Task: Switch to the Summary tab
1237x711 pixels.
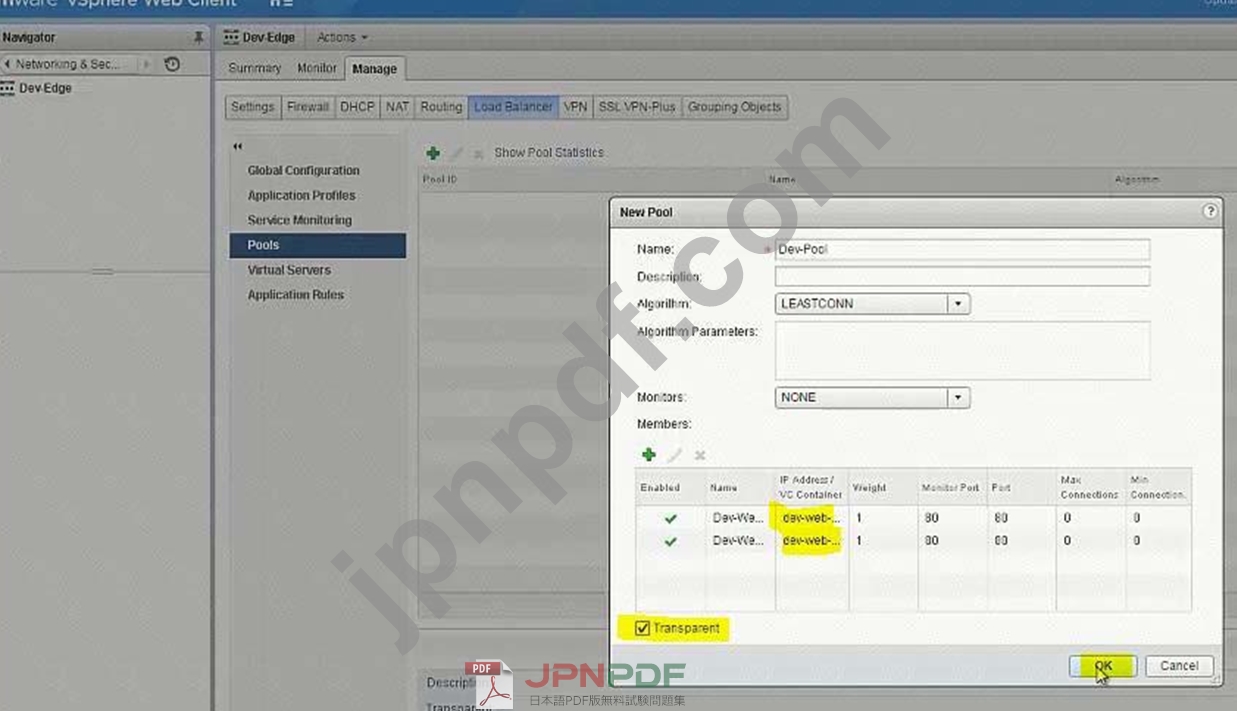Action: [x=255, y=68]
